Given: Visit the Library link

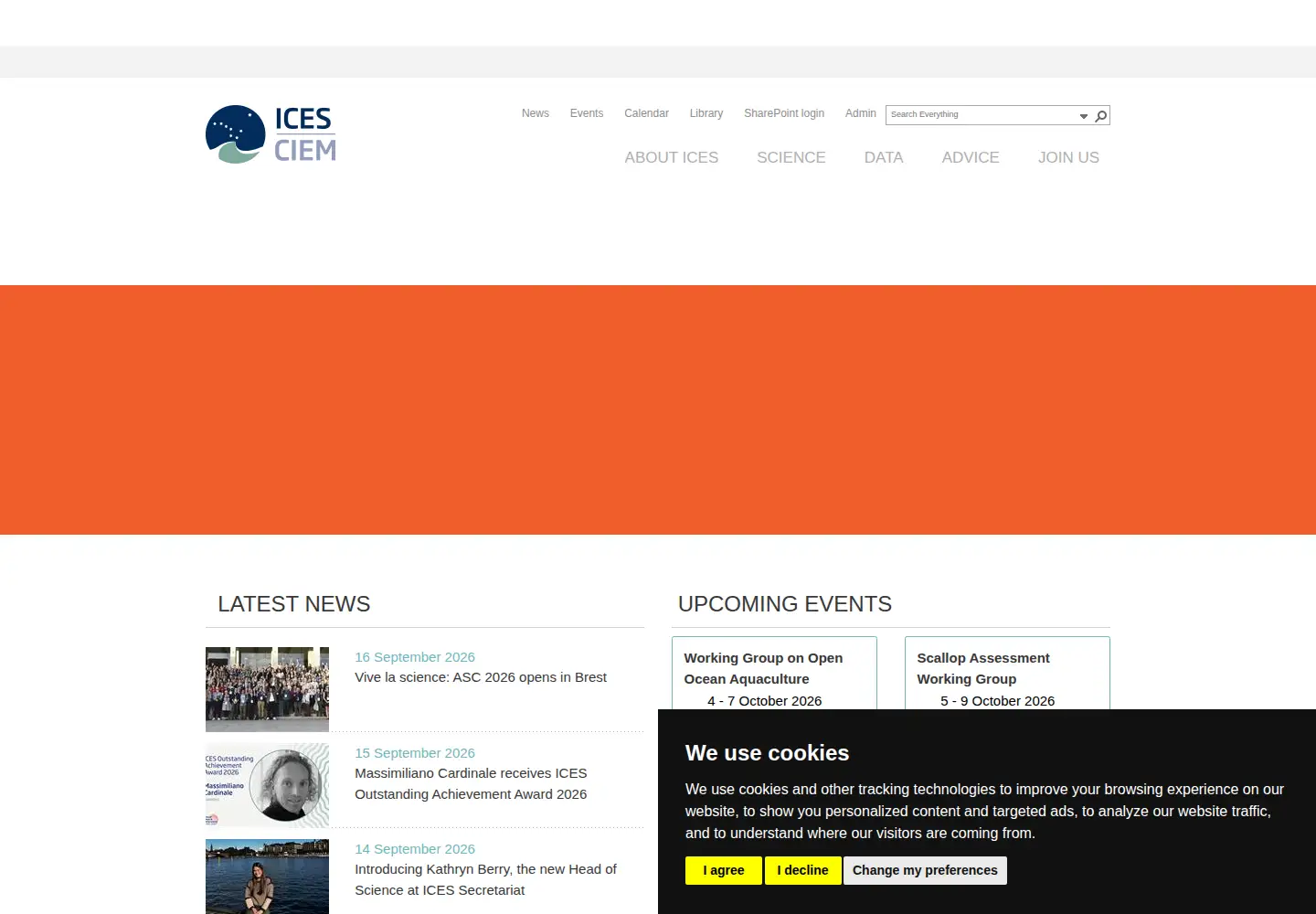Looking at the screenshot, I should [706, 113].
